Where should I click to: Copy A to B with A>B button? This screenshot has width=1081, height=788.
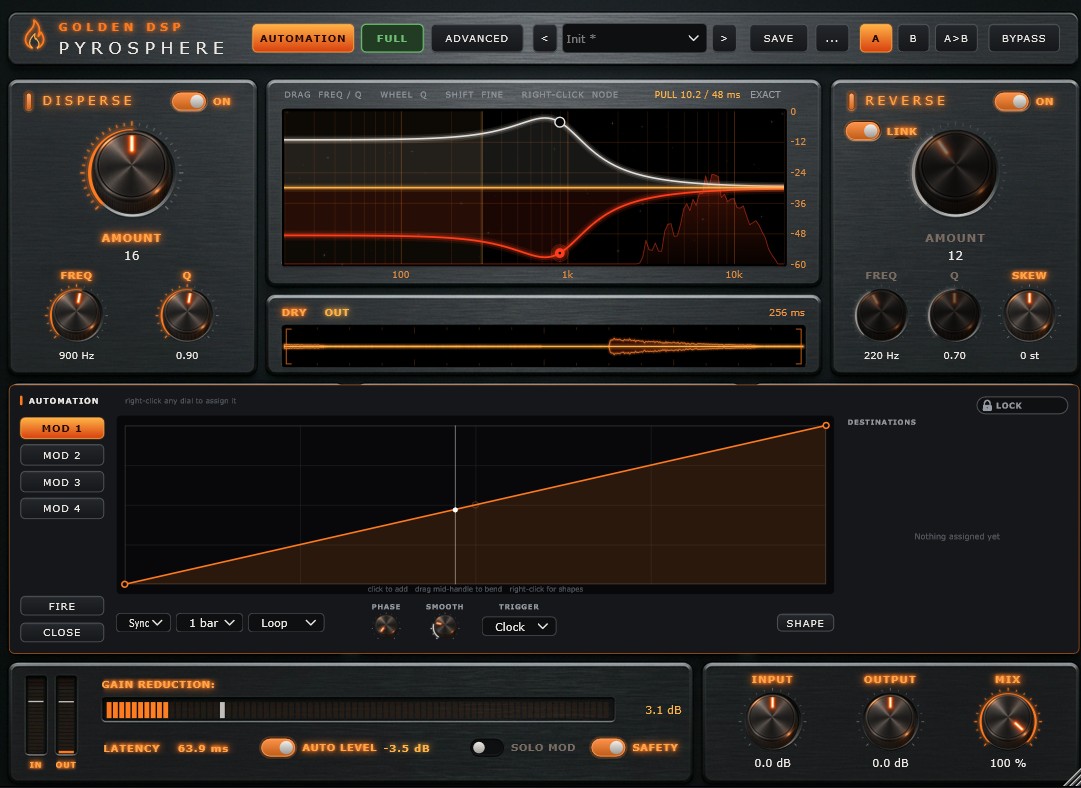tap(956, 39)
